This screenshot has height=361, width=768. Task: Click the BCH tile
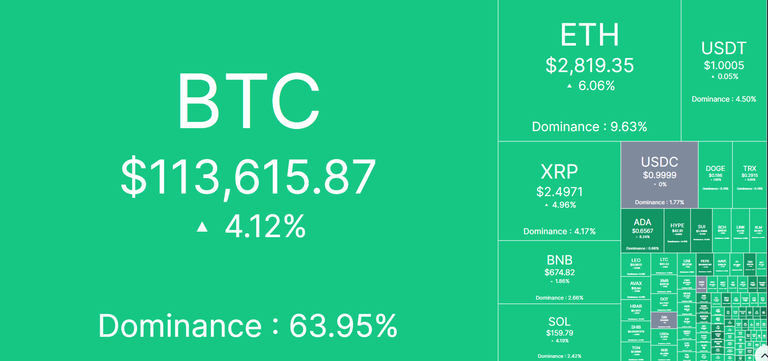[721, 231]
